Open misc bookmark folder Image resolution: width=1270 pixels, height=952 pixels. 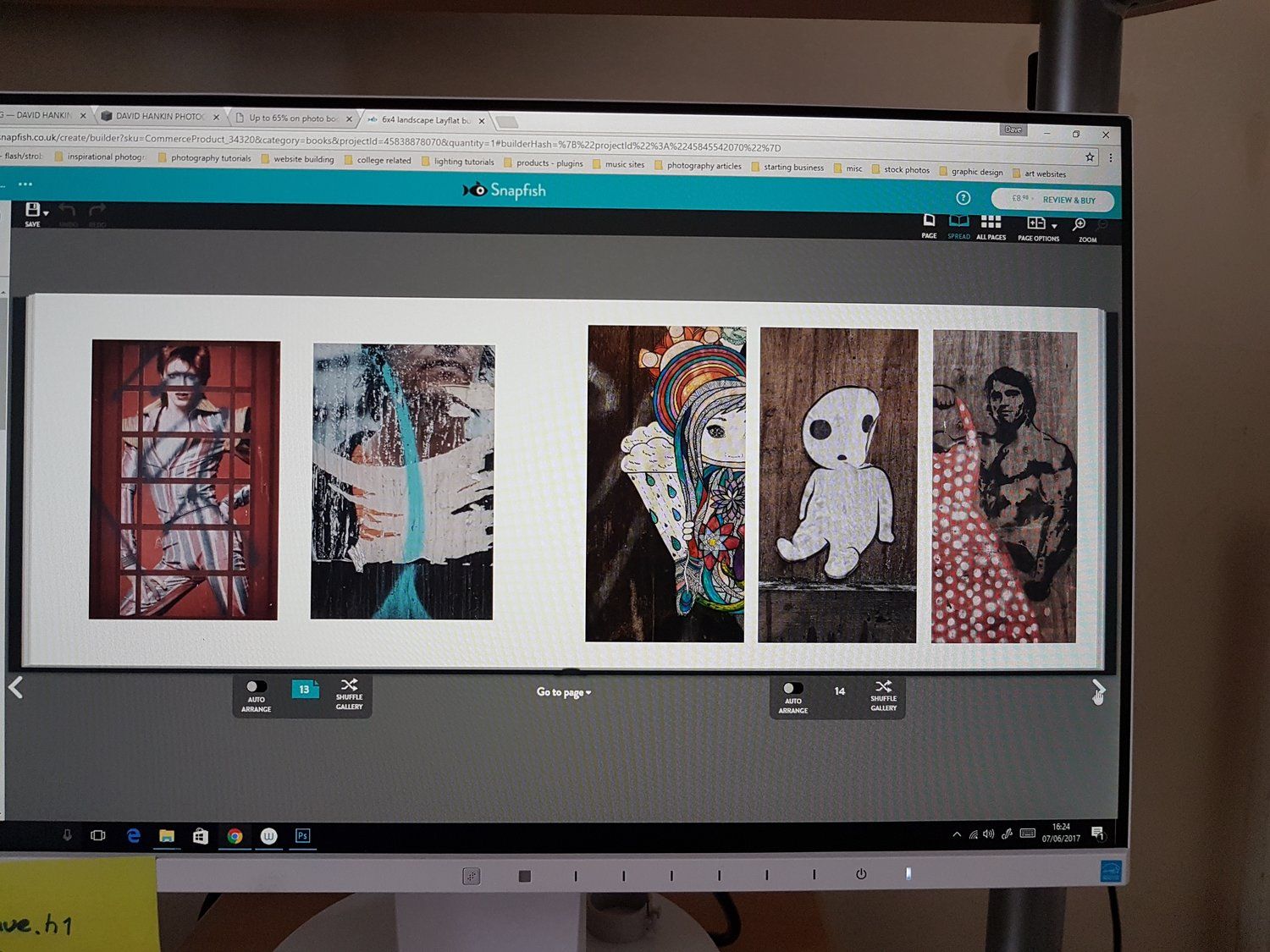(848, 168)
